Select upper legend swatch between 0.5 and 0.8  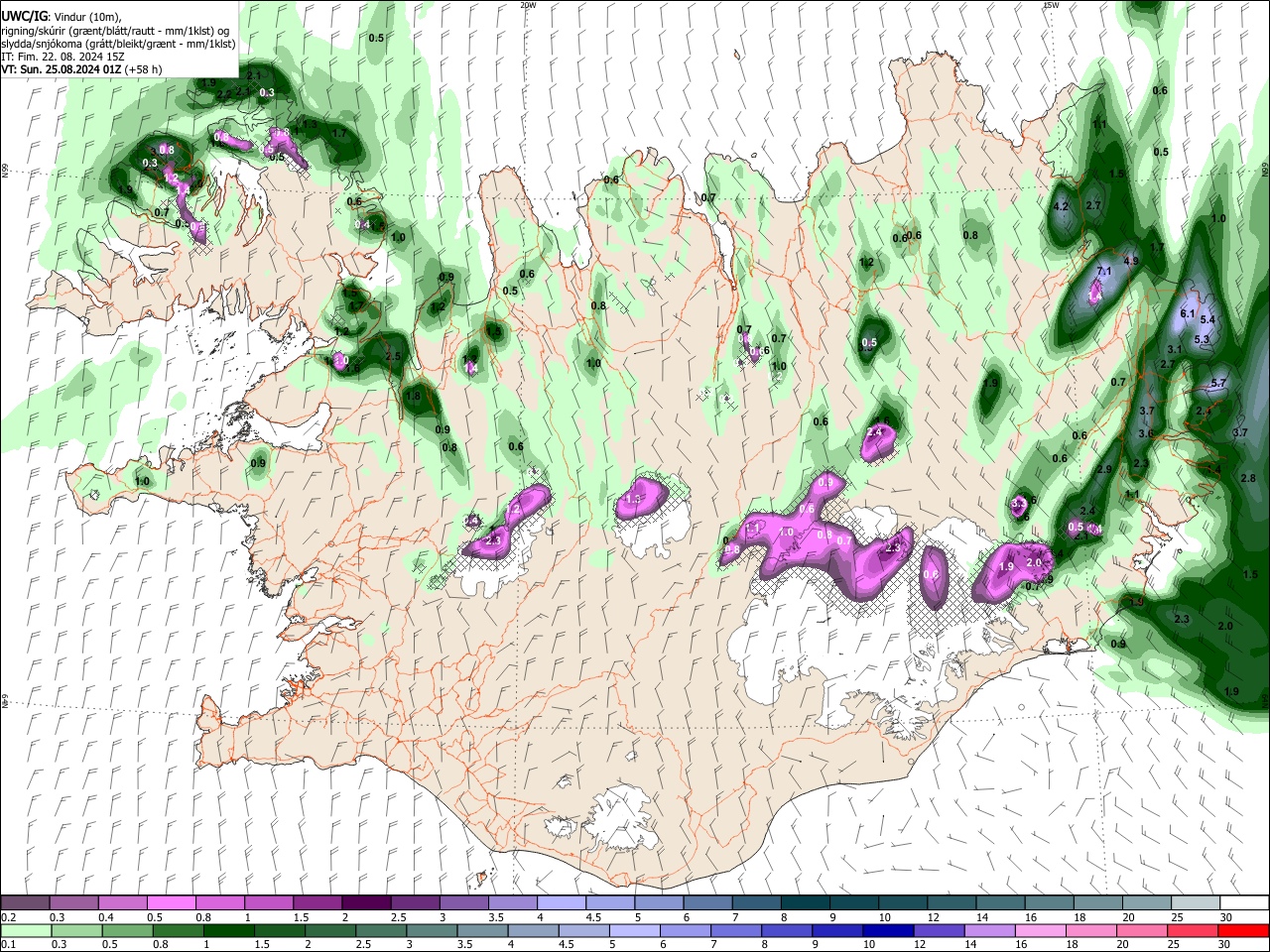click(x=171, y=903)
